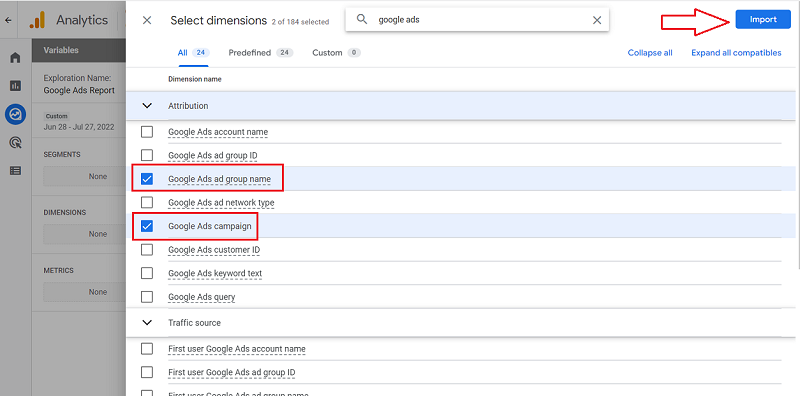
Task: Click the back arrow beside Analytics logo
Action: (8, 20)
